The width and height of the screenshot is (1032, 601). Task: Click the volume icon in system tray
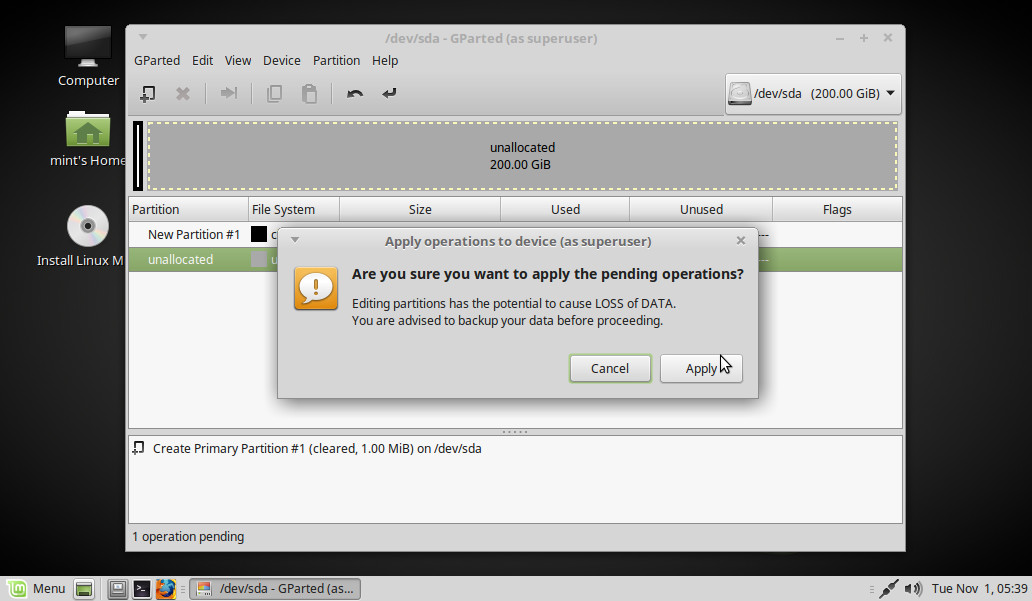[x=913, y=589]
